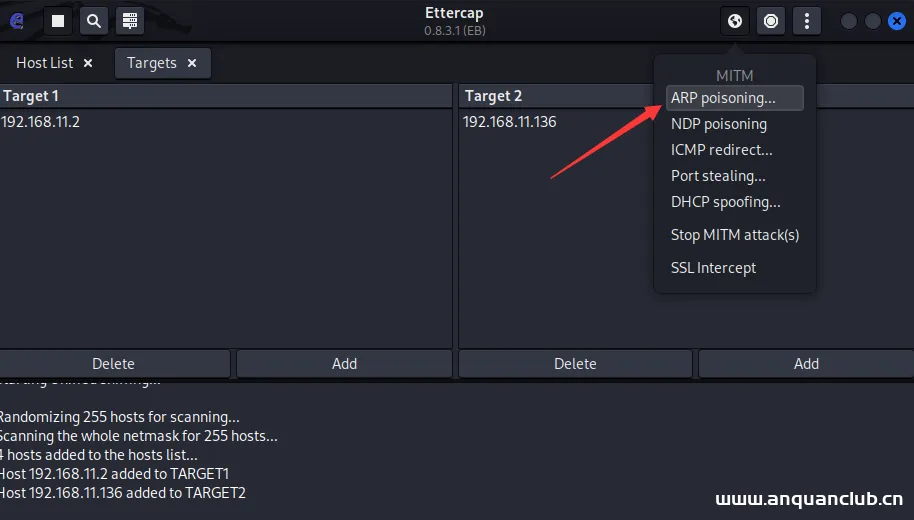Click Stop MITM attack(s)
This screenshot has height=520, width=914.
click(x=734, y=235)
